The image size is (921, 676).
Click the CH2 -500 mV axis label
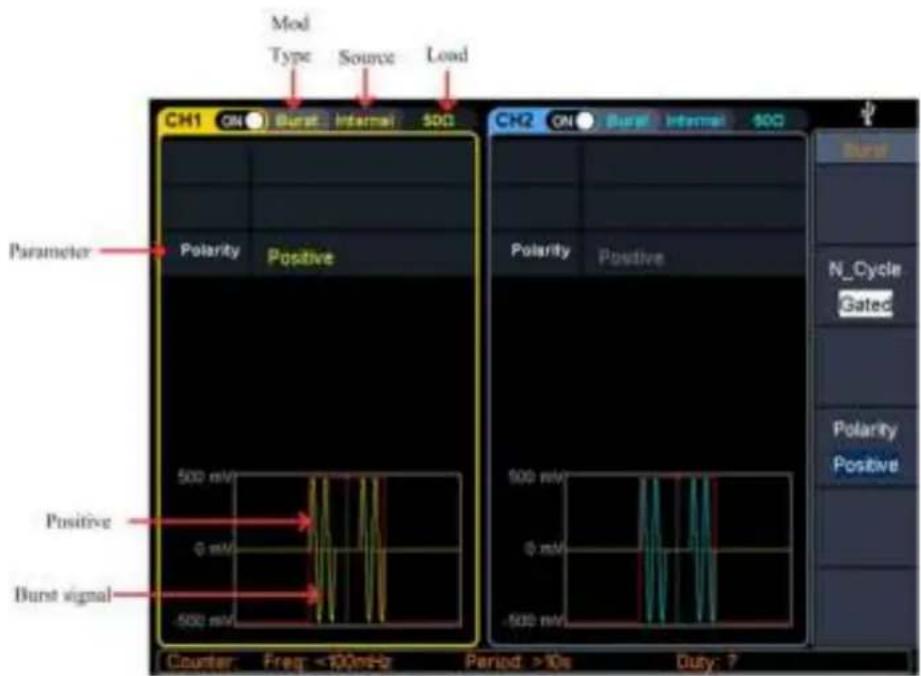536,621
